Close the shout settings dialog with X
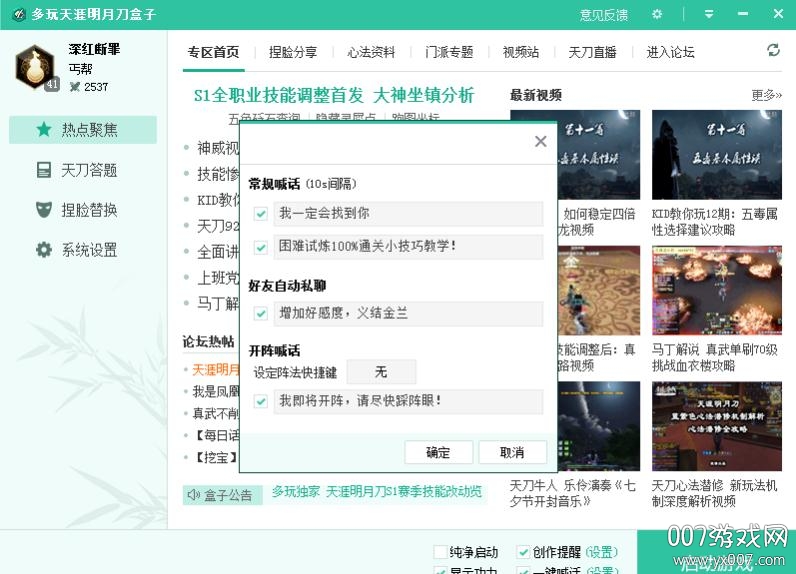Screen dimensions: 796x574 tap(540, 141)
